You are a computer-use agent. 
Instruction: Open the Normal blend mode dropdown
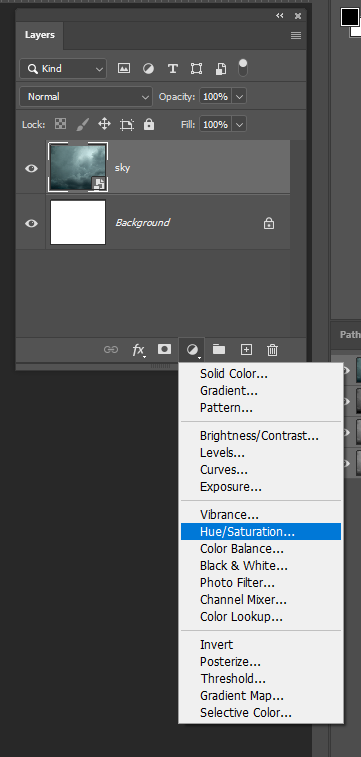(86, 97)
